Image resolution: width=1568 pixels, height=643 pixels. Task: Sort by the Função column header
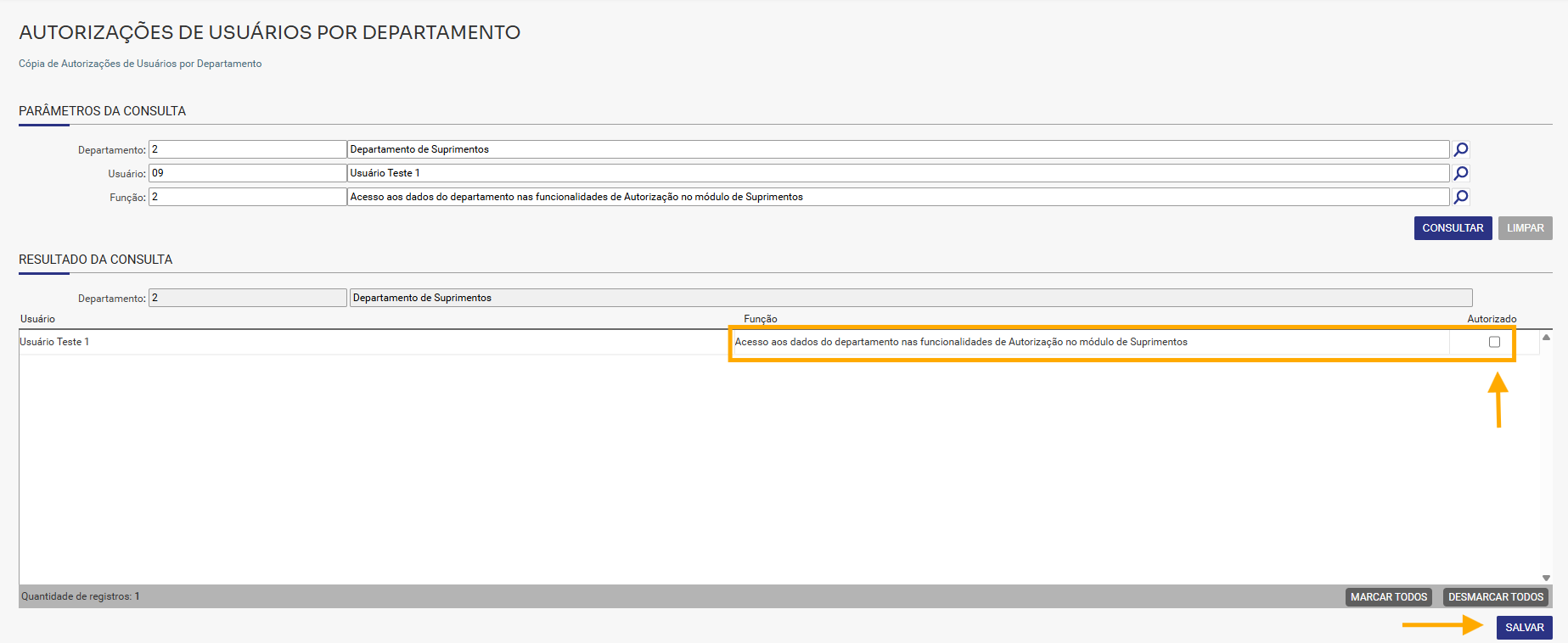tap(761, 319)
